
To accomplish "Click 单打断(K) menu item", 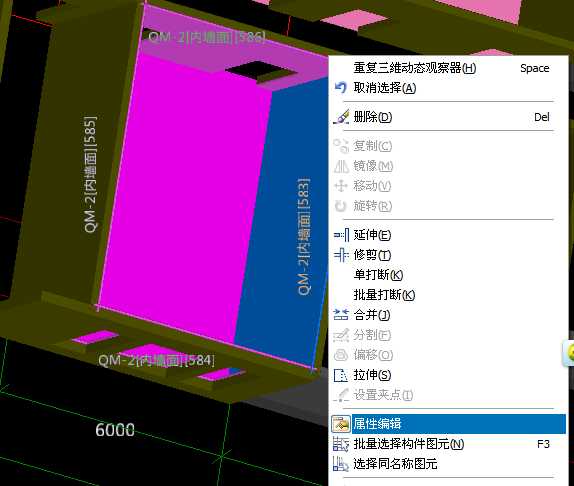I will (448, 275).
